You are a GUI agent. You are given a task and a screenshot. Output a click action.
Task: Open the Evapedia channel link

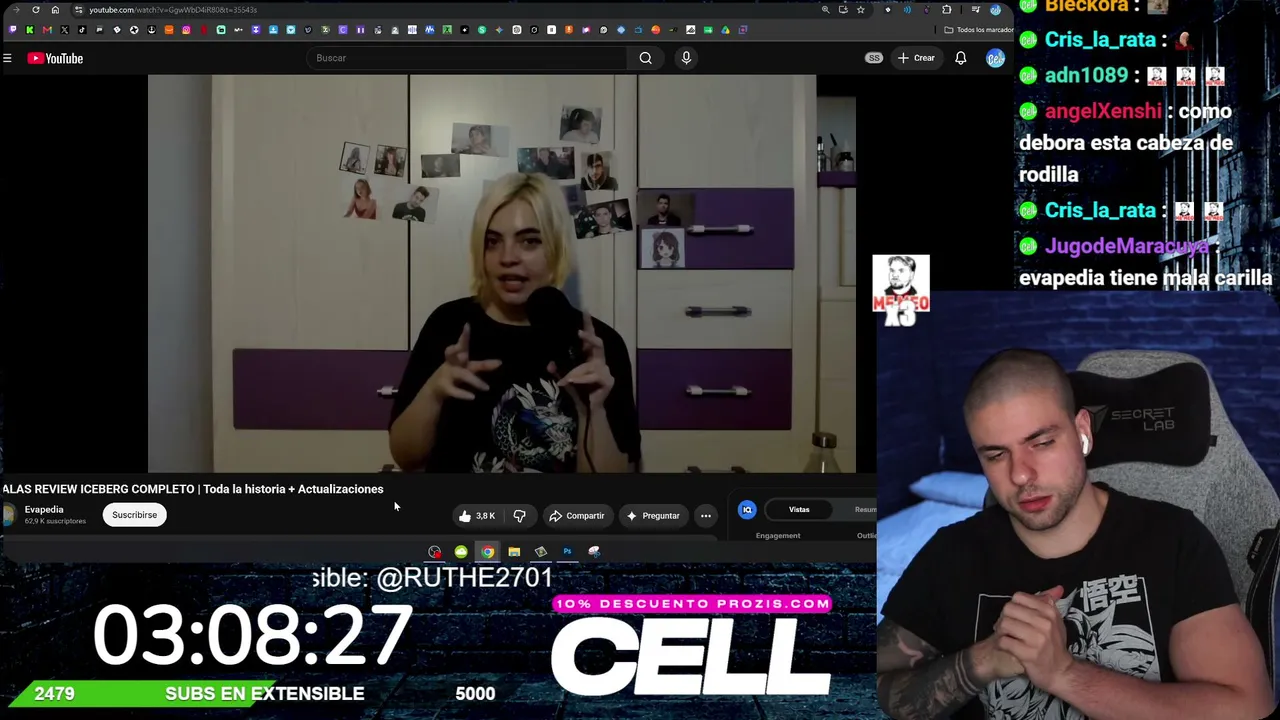click(44, 509)
